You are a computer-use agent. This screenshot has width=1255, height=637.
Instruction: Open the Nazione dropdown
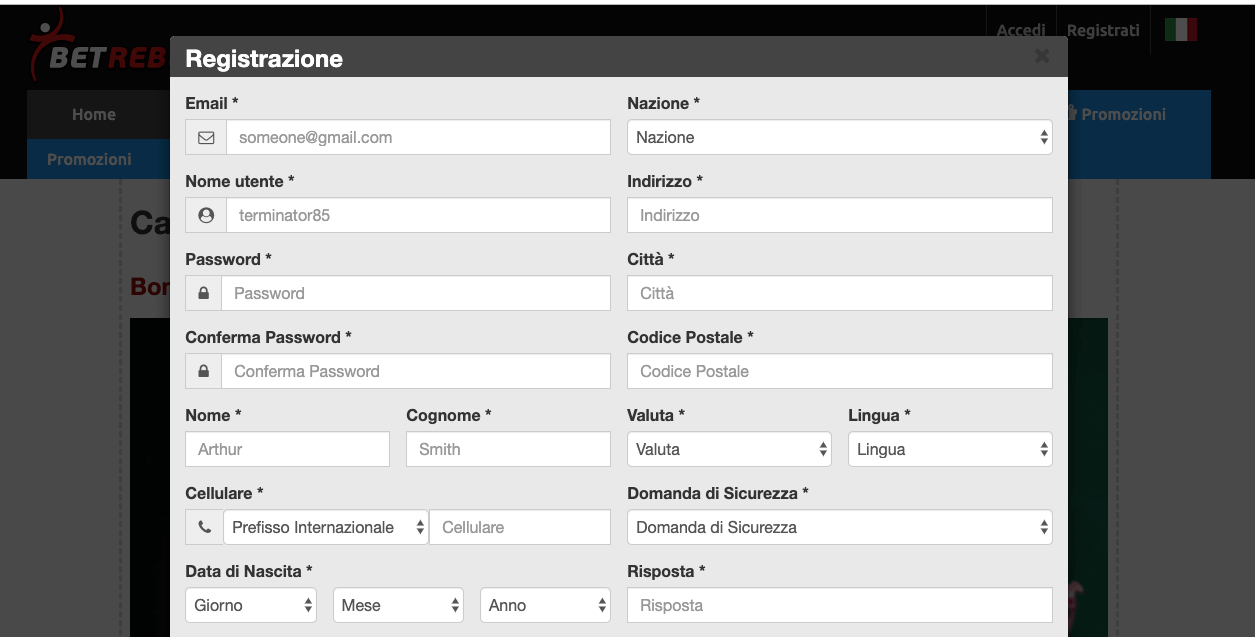coord(840,137)
